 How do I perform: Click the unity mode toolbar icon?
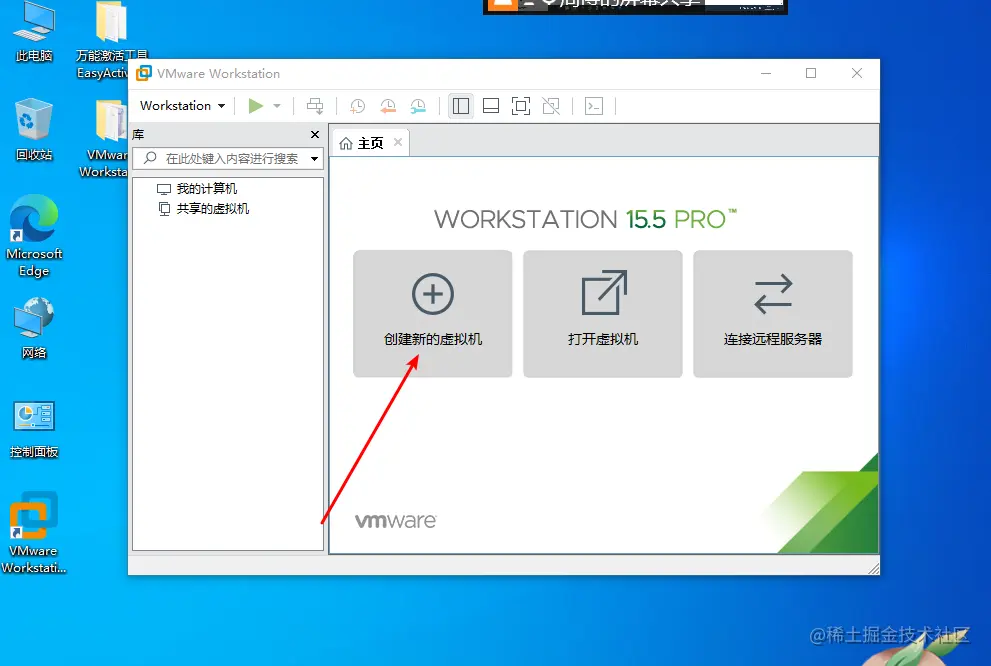[x=551, y=106]
